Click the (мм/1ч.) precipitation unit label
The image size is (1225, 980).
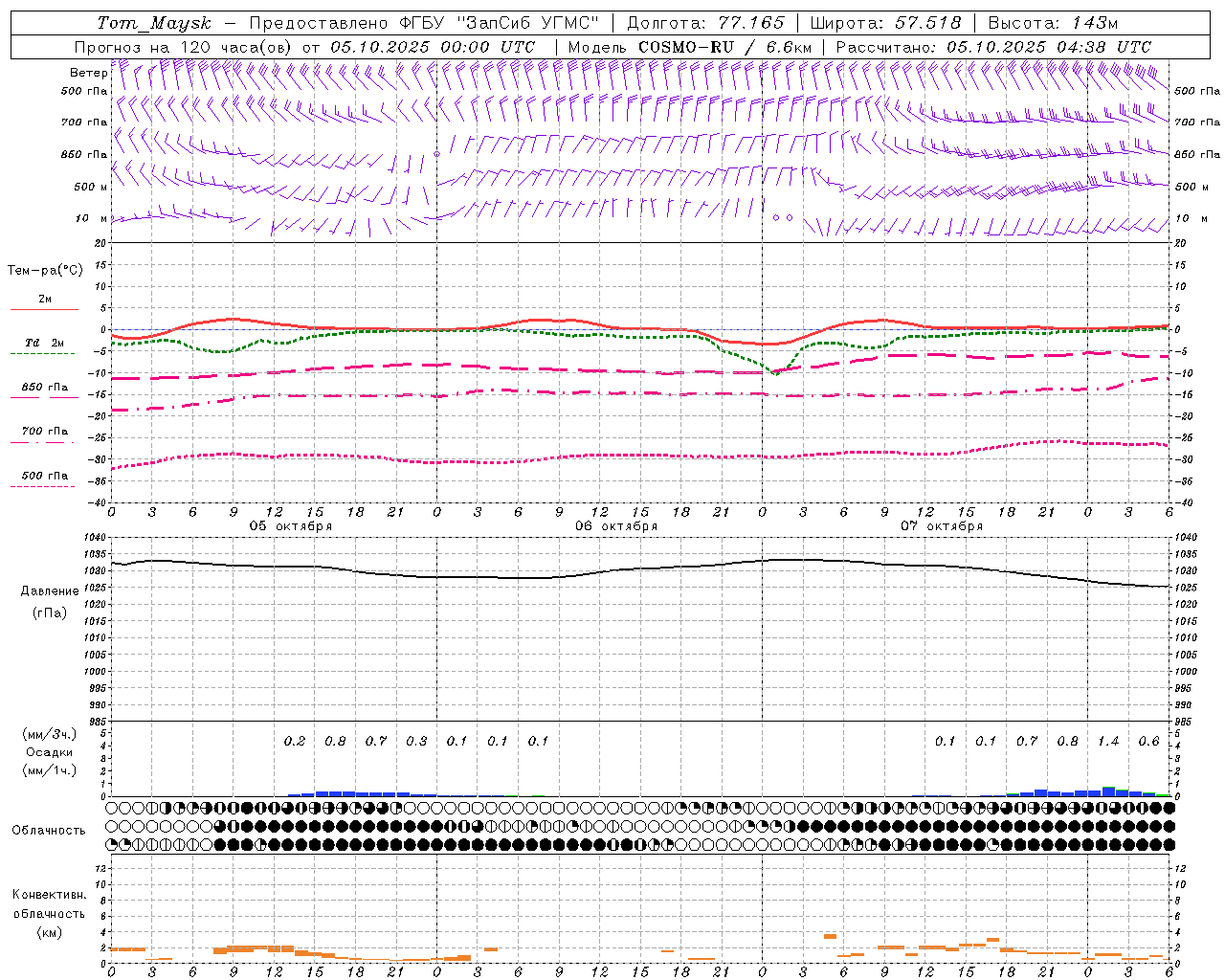[x=50, y=770]
